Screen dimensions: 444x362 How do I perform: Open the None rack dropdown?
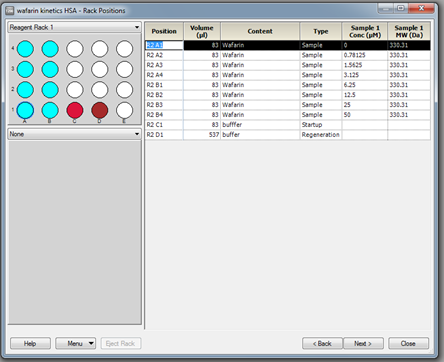[74, 134]
